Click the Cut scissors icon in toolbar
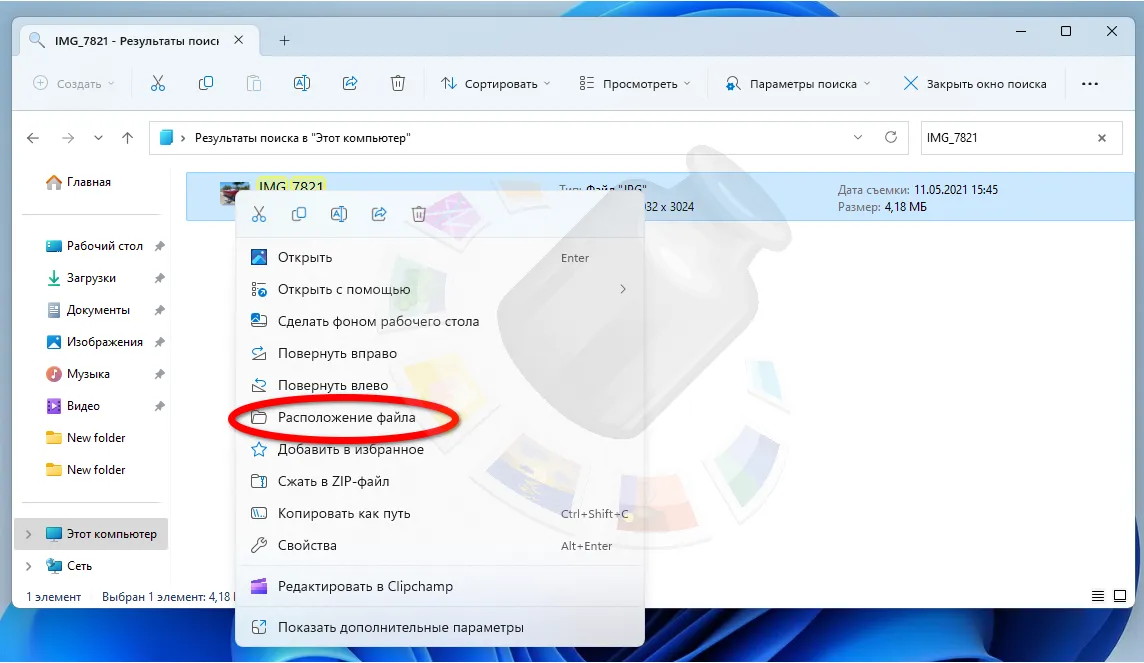The image size is (1144, 663). tap(157, 84)
